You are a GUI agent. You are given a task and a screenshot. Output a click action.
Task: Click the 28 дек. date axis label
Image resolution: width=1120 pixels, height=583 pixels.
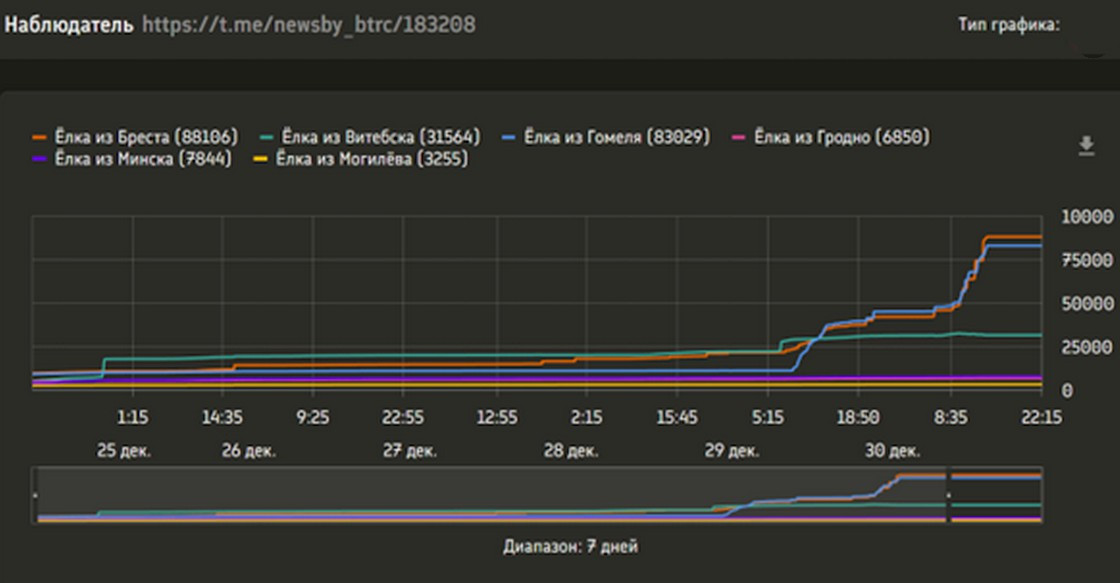[x=570, y=451]
